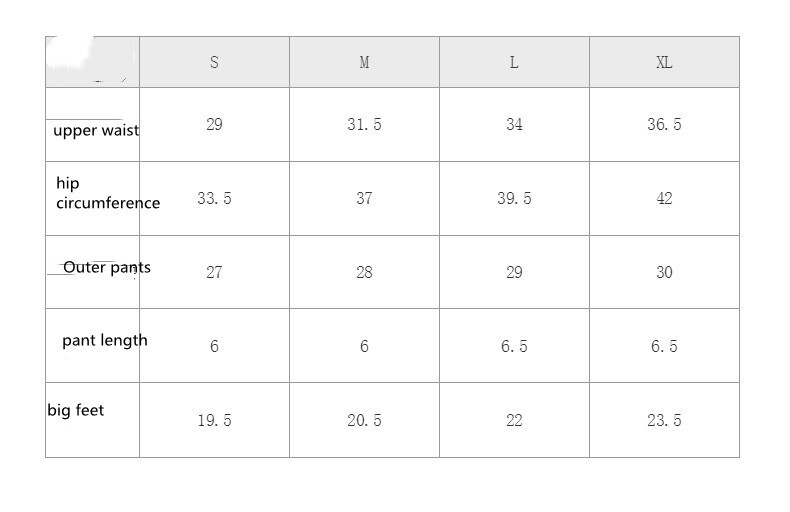790x512 pixels.
Task: Click big feet value 22 for L
Action: [514, 420]
